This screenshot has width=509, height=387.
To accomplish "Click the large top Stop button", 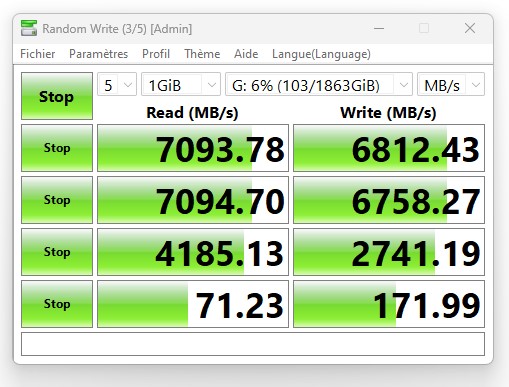I will click(57, 96).
